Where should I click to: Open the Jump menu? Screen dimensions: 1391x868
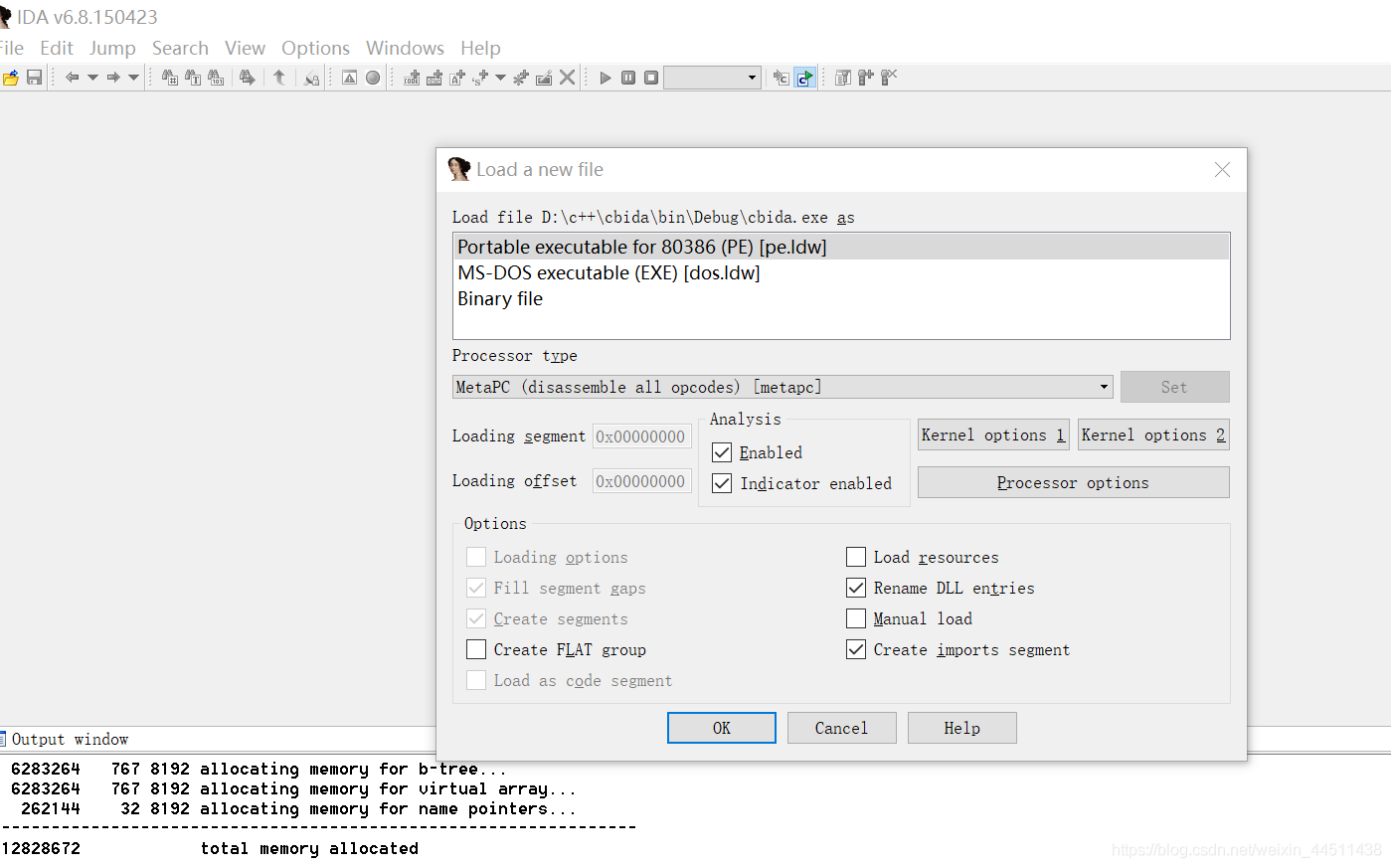tap(112, 48)
